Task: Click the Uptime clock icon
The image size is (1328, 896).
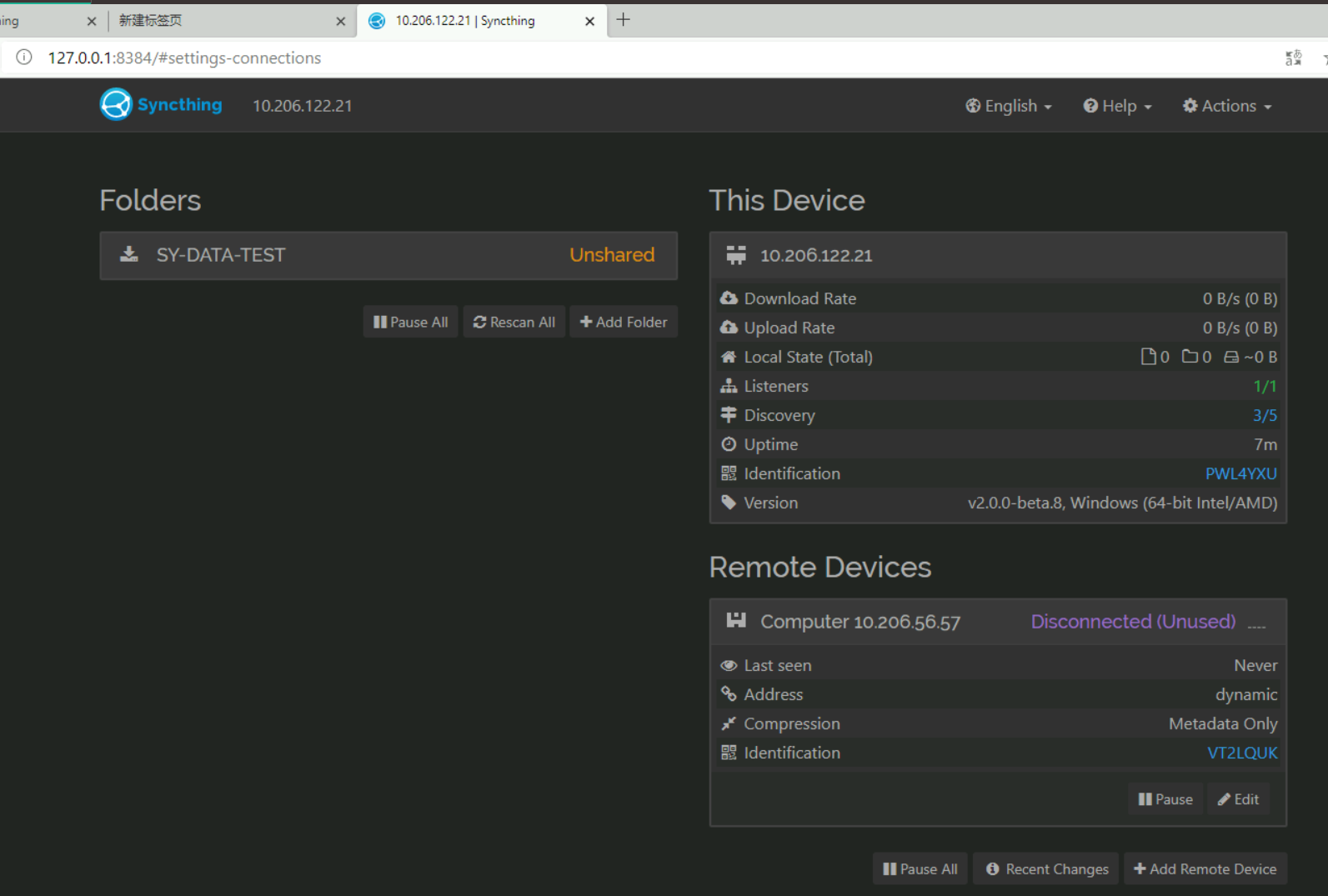Action: point(729,444)
